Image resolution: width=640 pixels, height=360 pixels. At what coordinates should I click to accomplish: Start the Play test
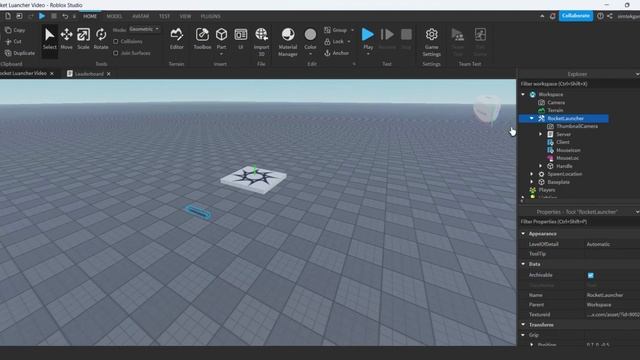[x=368, y=34]
